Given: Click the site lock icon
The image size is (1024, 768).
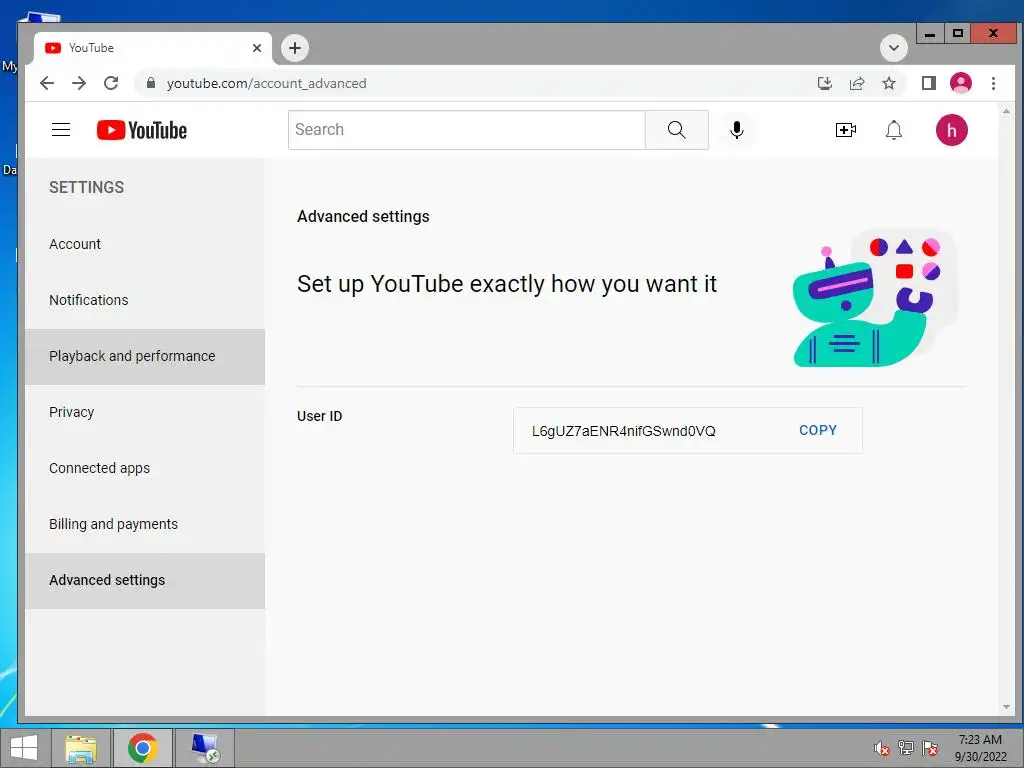Looking at the screenshot, I should coord(151,83).
